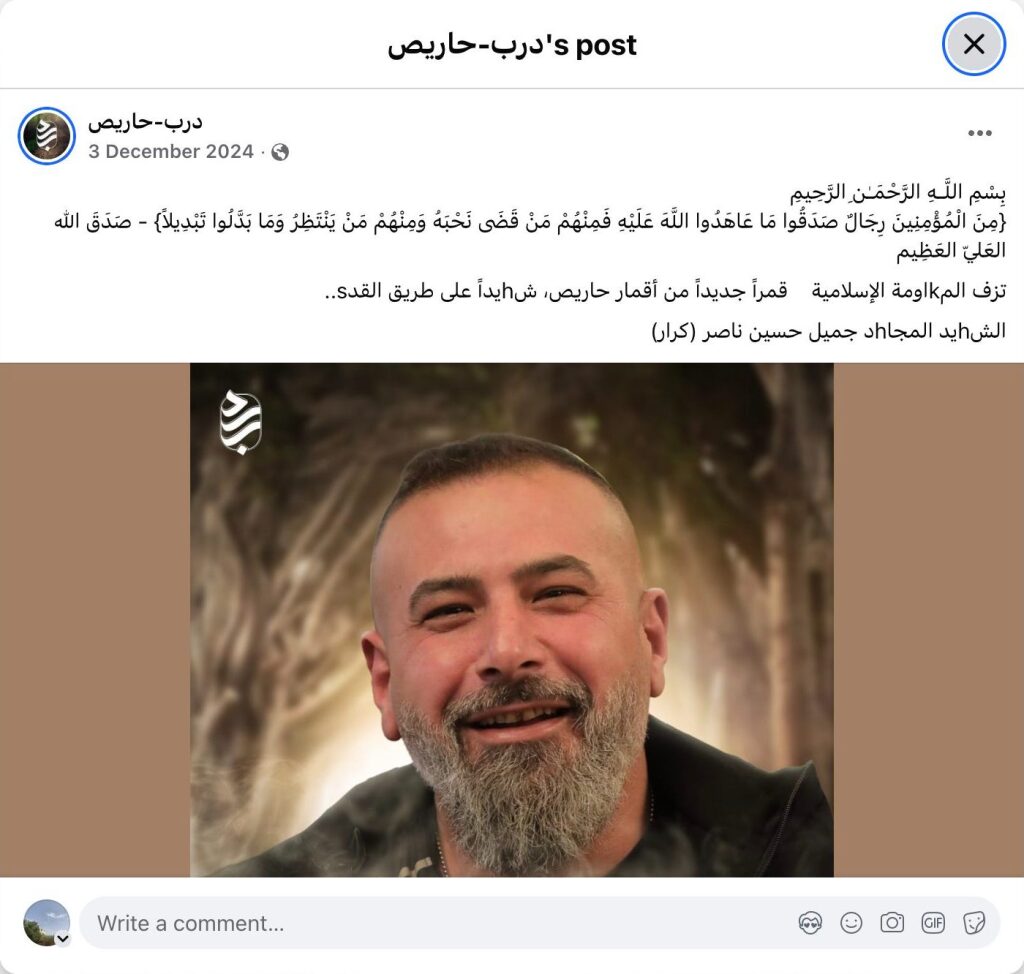The width and height of the screenshot is (1024, 974).
Task: Add a GIF to the comment
Action: [x=933, y=923]
